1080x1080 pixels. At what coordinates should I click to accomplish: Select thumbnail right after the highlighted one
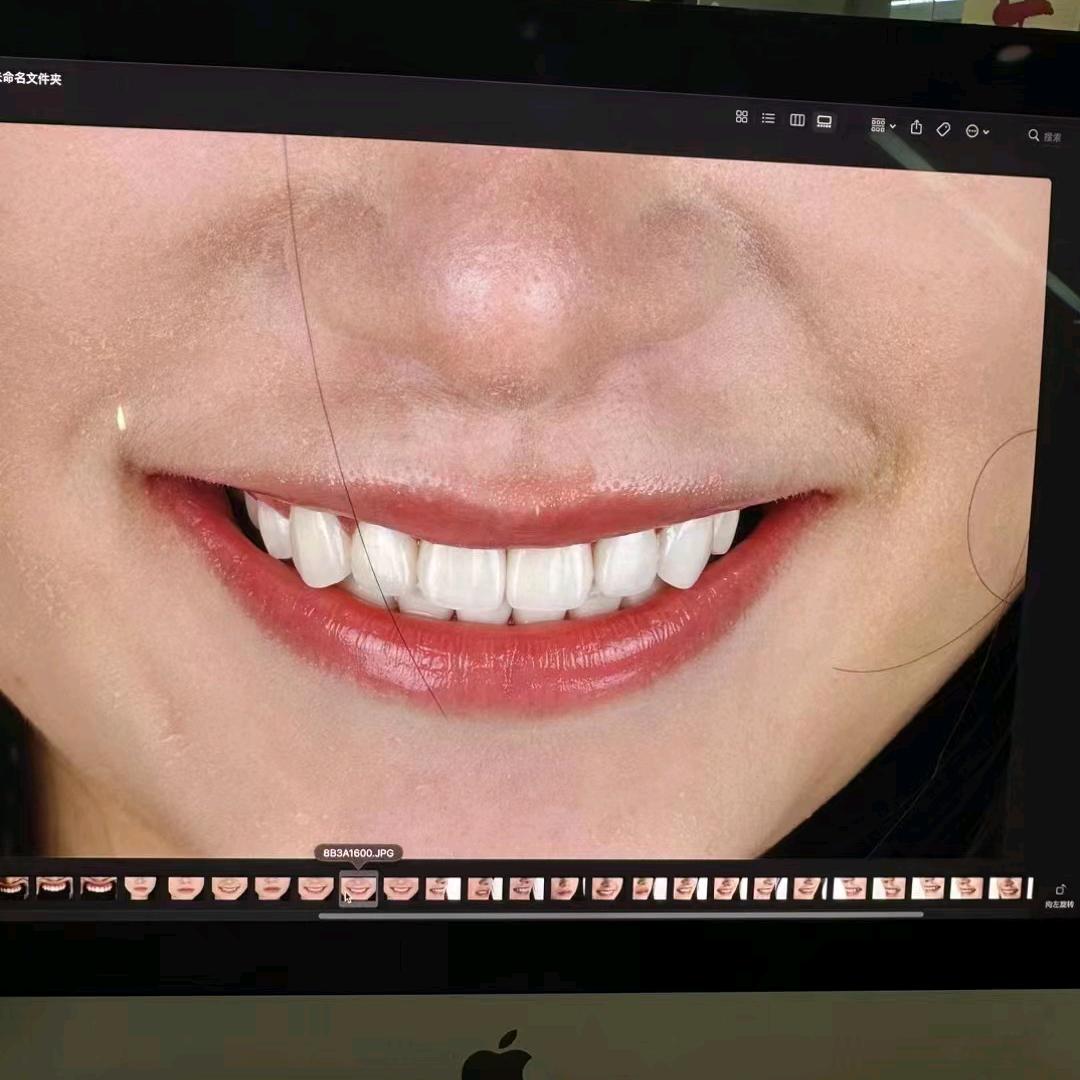[x=401, y=888]
